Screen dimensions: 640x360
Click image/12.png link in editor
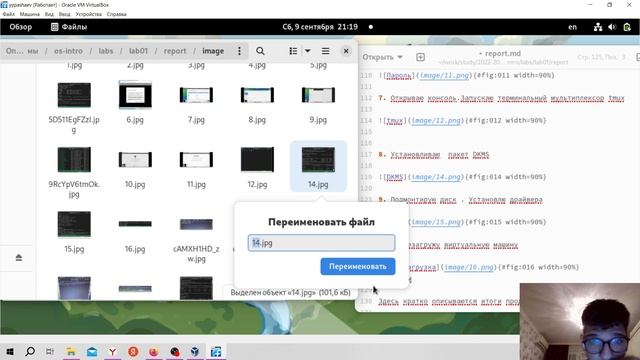[x=436, y=120]
